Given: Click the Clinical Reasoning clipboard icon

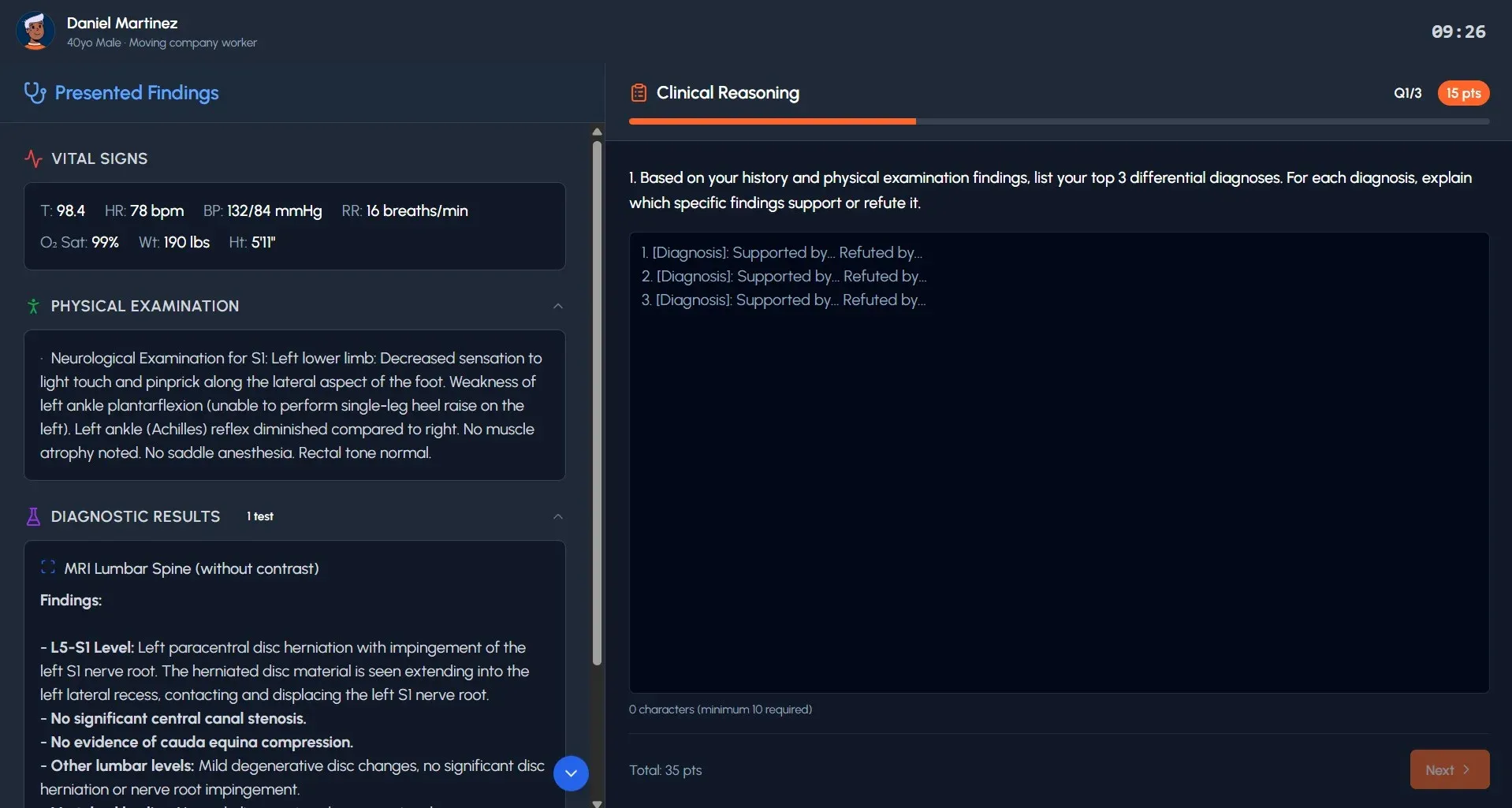Looking at the screenshot, I should point(639,93).
